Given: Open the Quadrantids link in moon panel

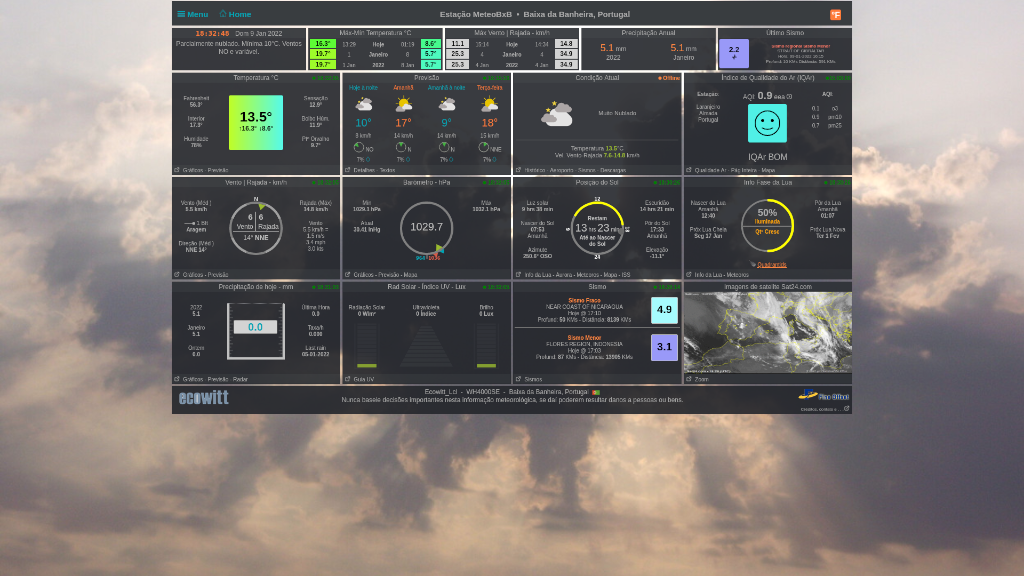Looking at the screenshot, I should pos(772,265).
